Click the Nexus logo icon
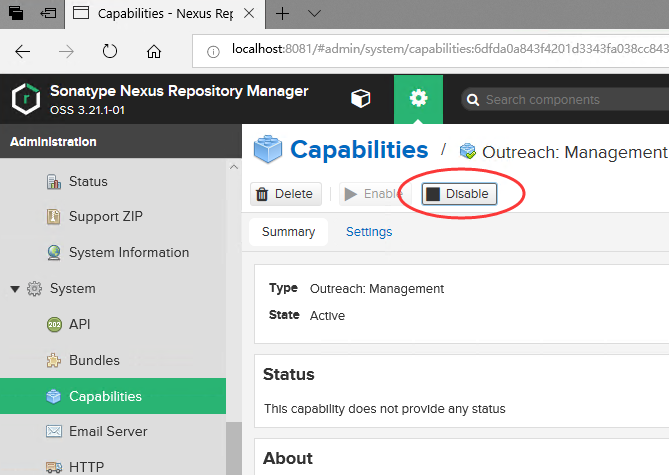 (25, 99)
